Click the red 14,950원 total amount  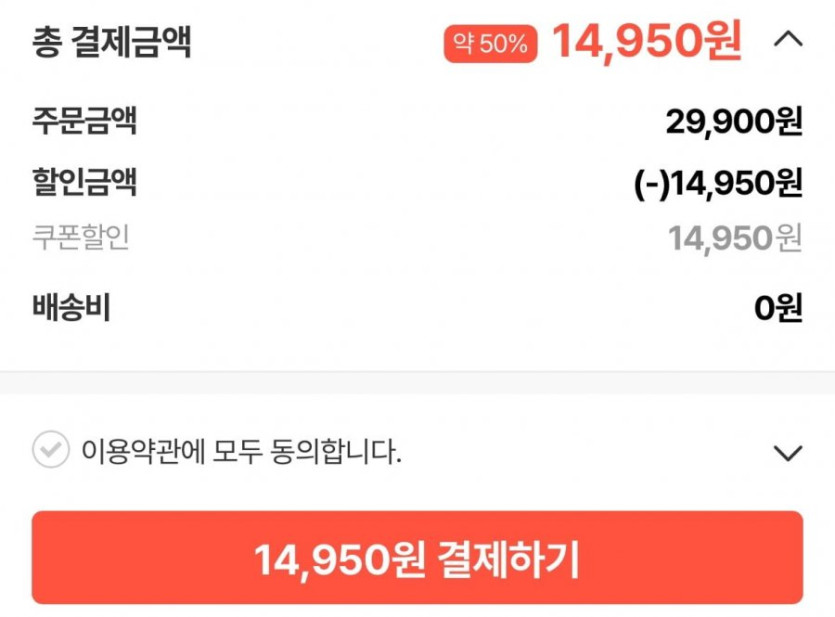(x=647, y=41)
